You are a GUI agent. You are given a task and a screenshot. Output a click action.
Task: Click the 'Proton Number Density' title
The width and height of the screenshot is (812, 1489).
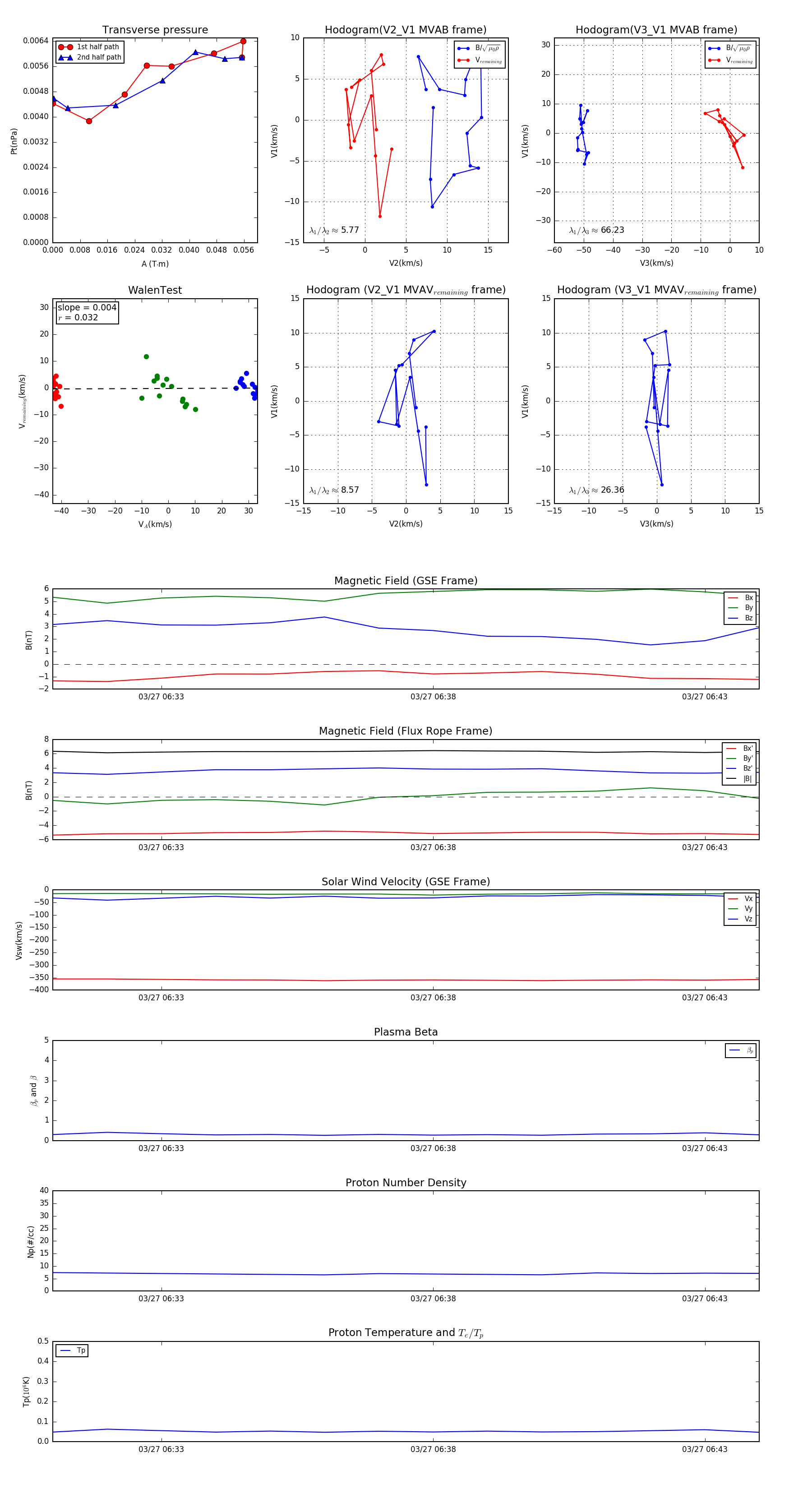[406, 1183]
